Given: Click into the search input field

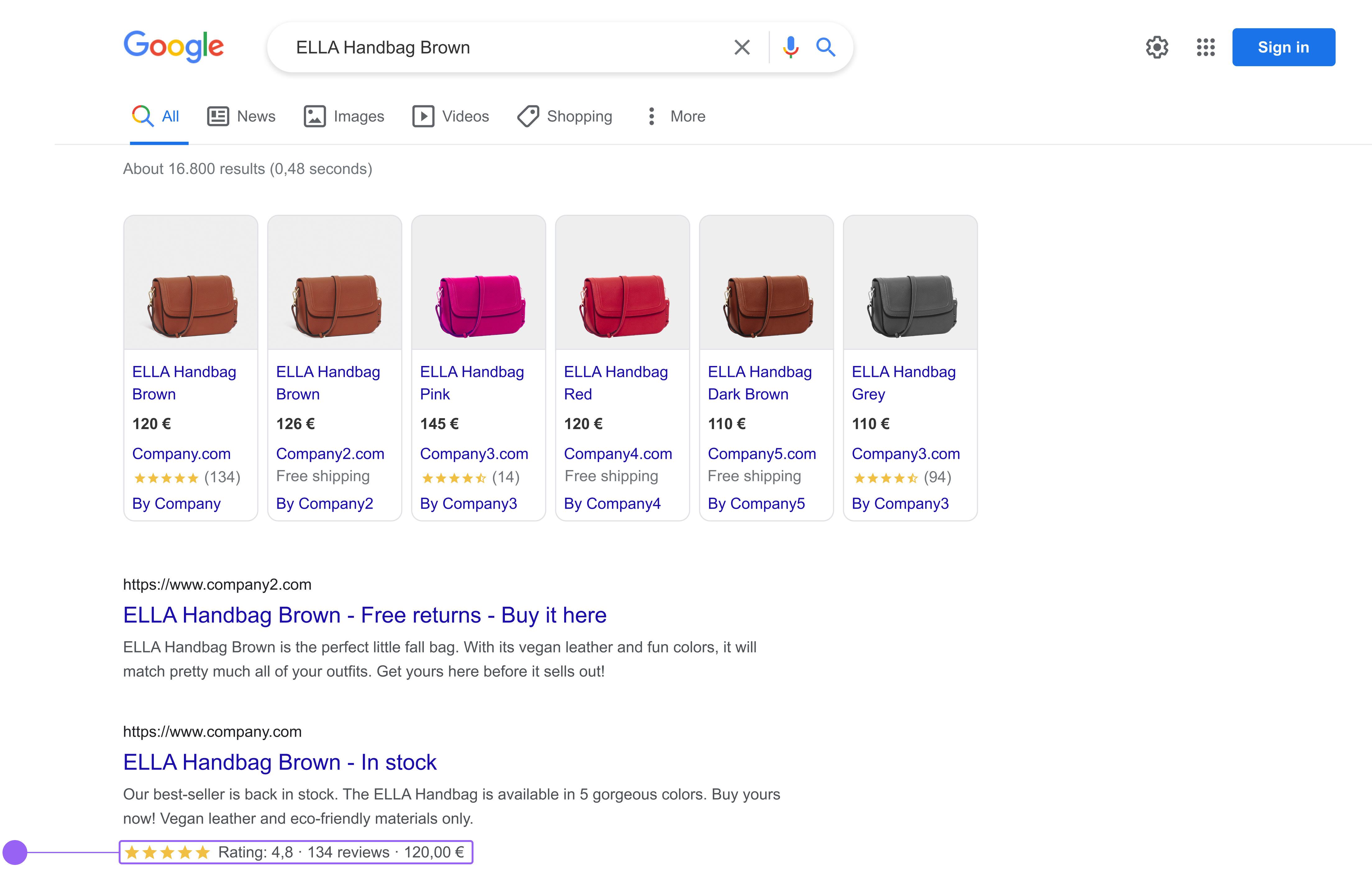Looking at the screenshot, I should pyautogui.click(x=496, y=47).
